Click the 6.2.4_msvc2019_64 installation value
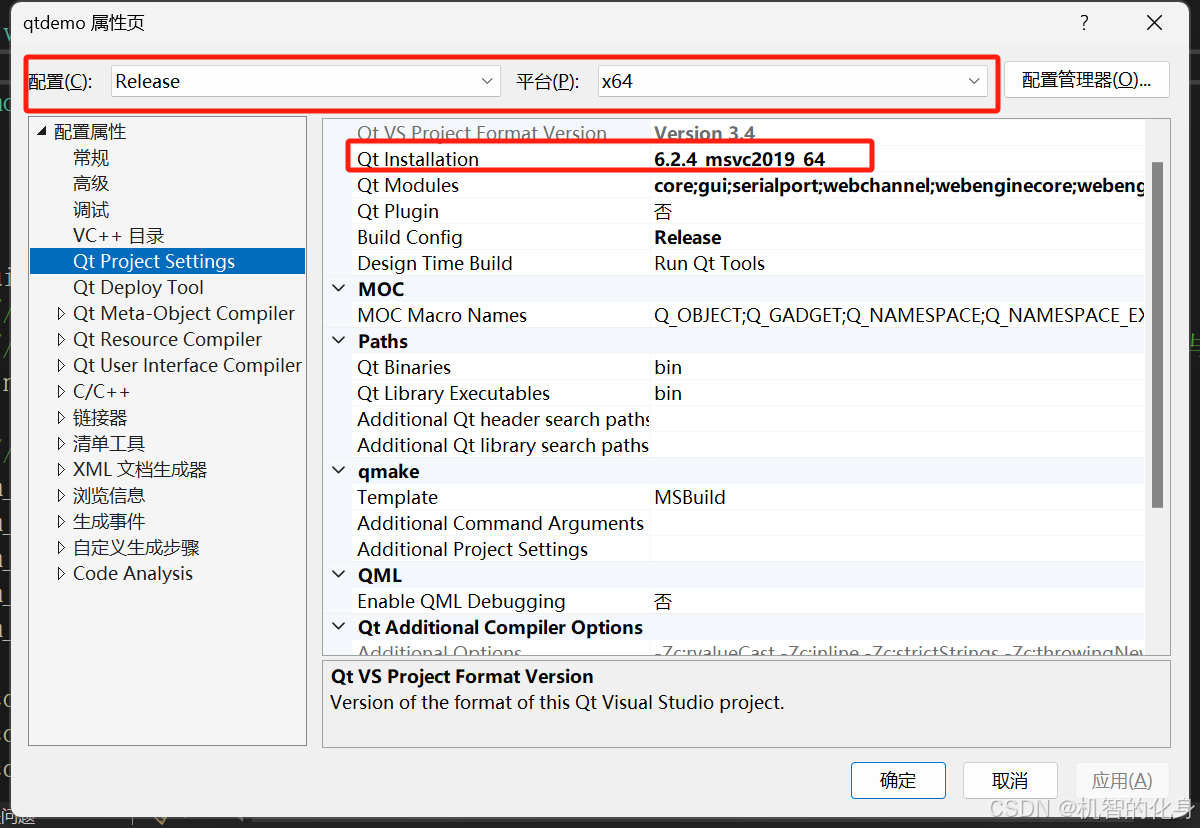Image resolution: width=1200 pixels, height=828 pixels. [740, 159]
